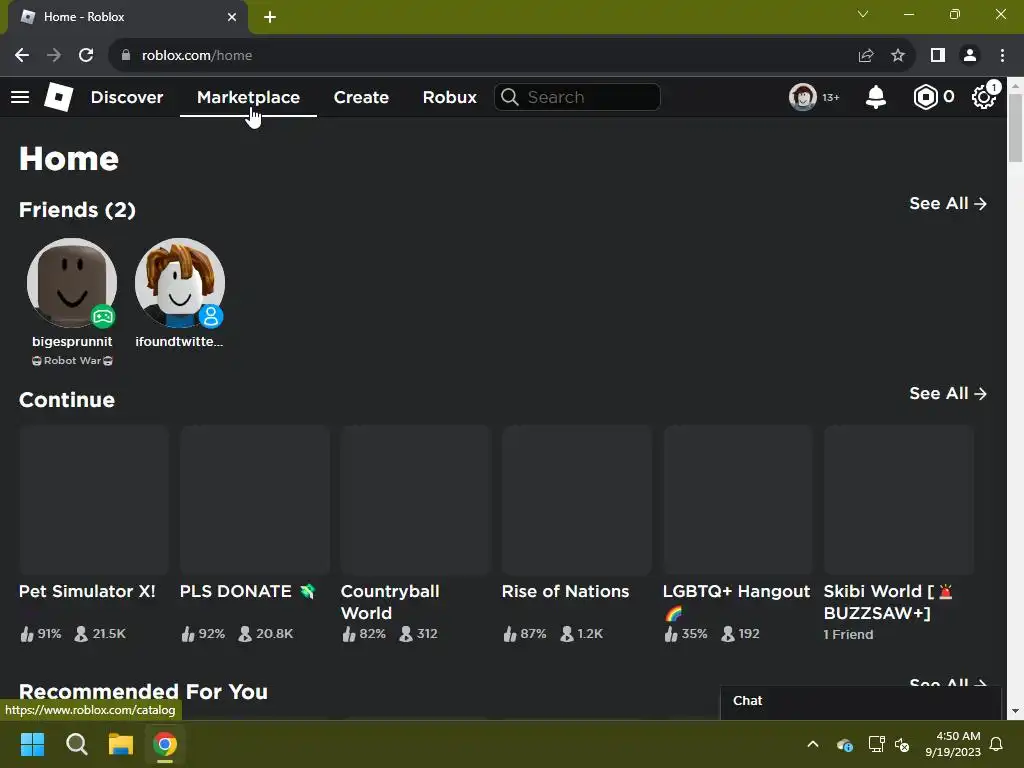Open bigesprunnit's friend avatar
Screen dimensions: 1024x768
72,283
